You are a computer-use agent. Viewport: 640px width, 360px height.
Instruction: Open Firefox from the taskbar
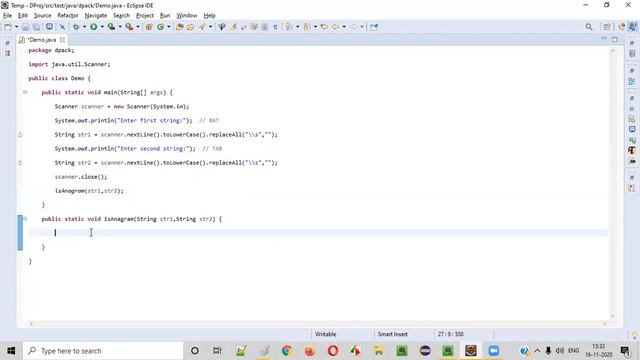310,351
